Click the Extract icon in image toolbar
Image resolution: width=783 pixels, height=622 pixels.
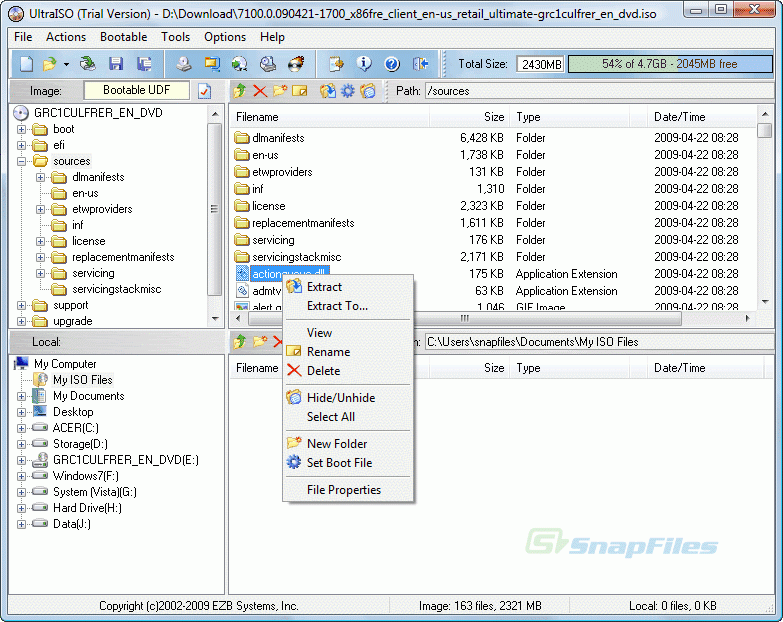point(328,91)
